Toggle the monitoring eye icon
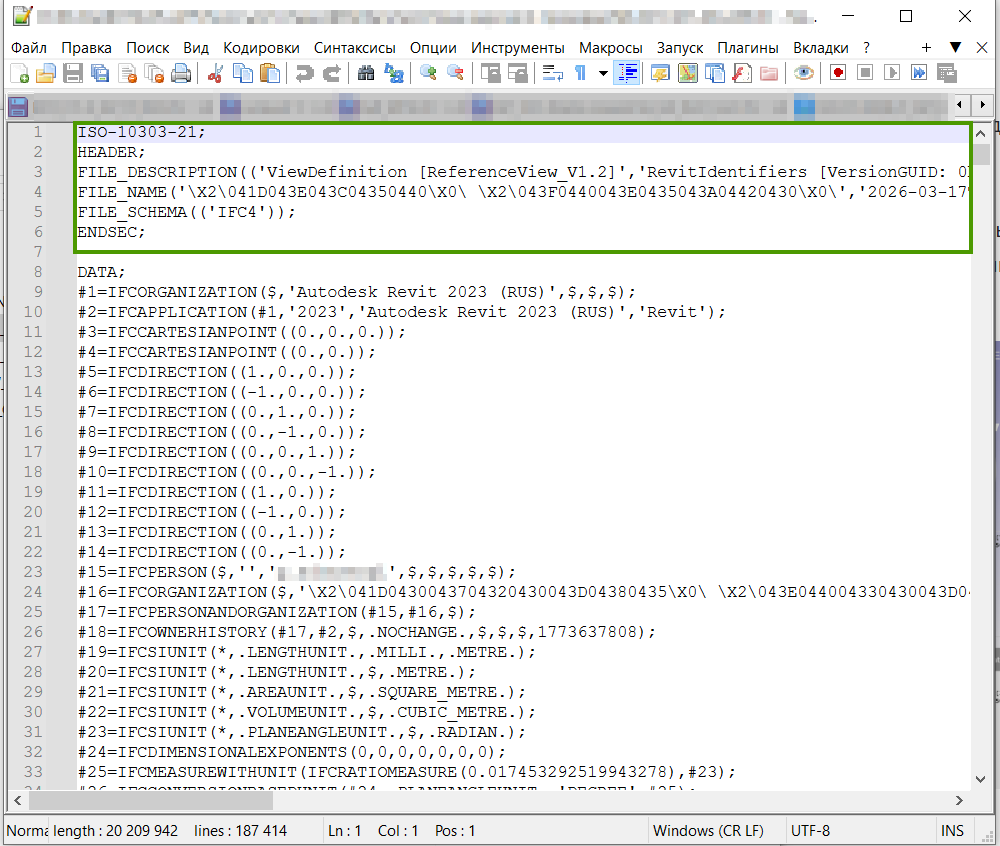The image size is (1000, 846). [x=804, y=74]
